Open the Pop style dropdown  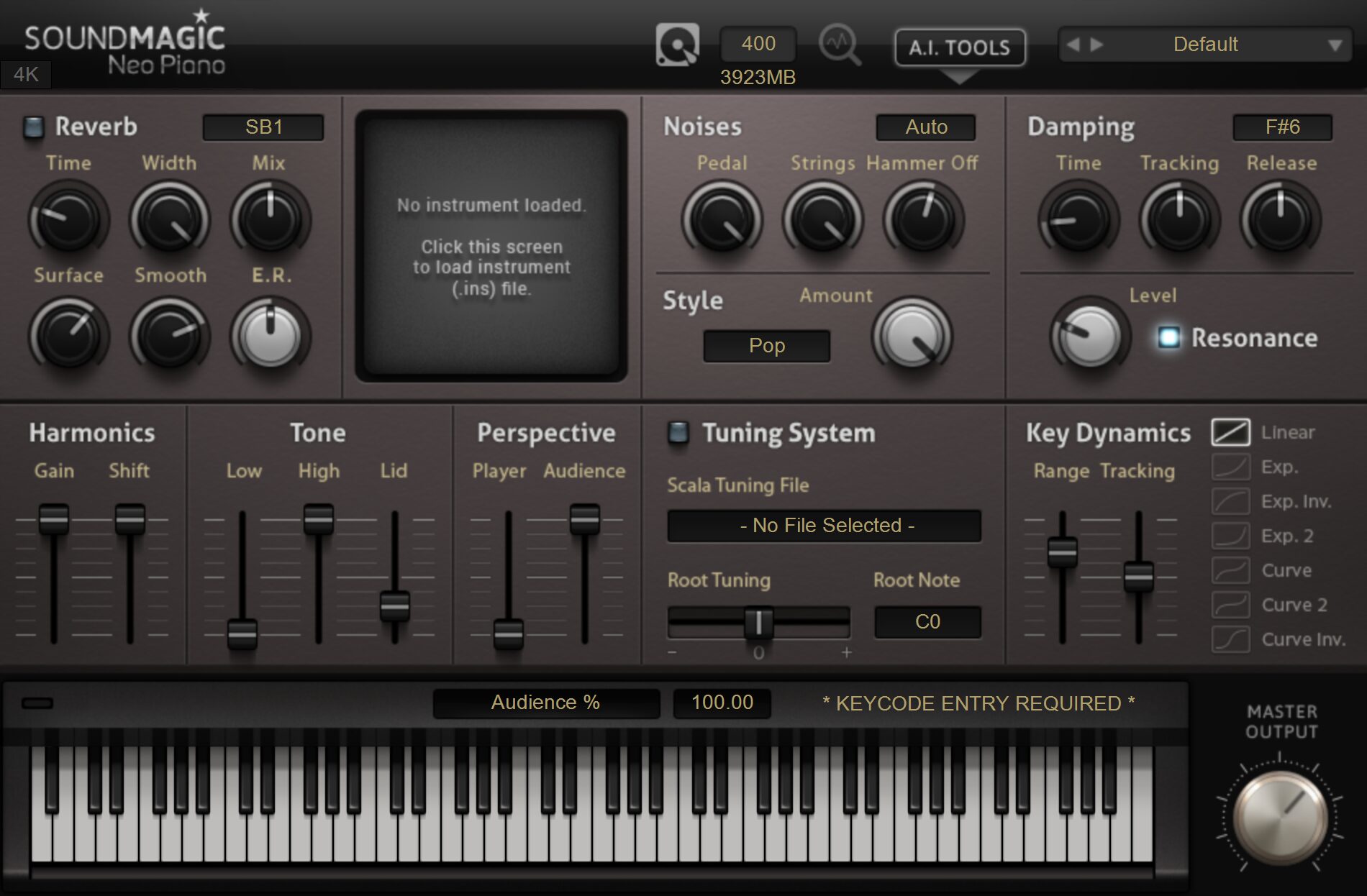767,346
